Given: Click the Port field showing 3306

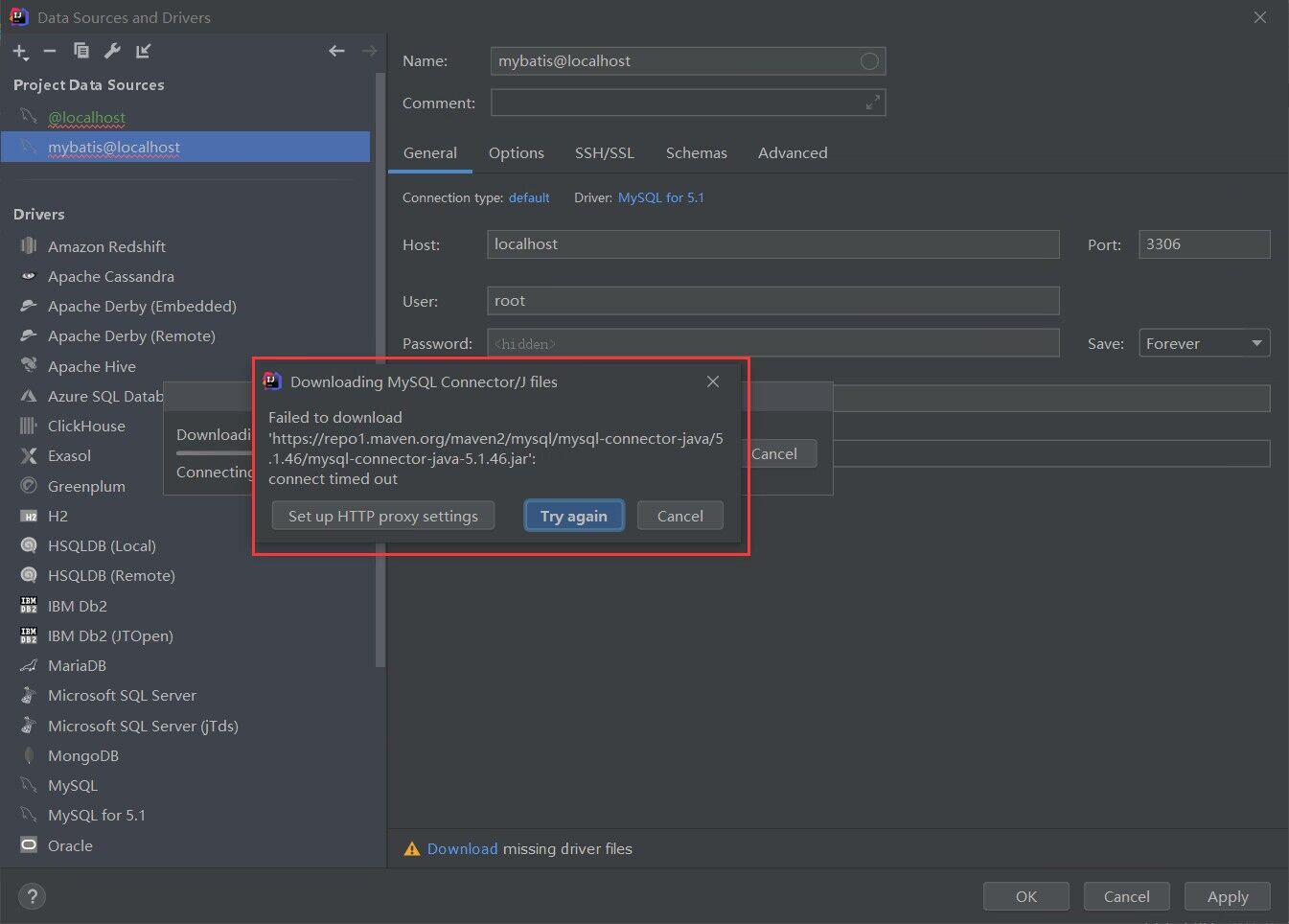Looking at the screenshot, I should [x=1204, y=244].
